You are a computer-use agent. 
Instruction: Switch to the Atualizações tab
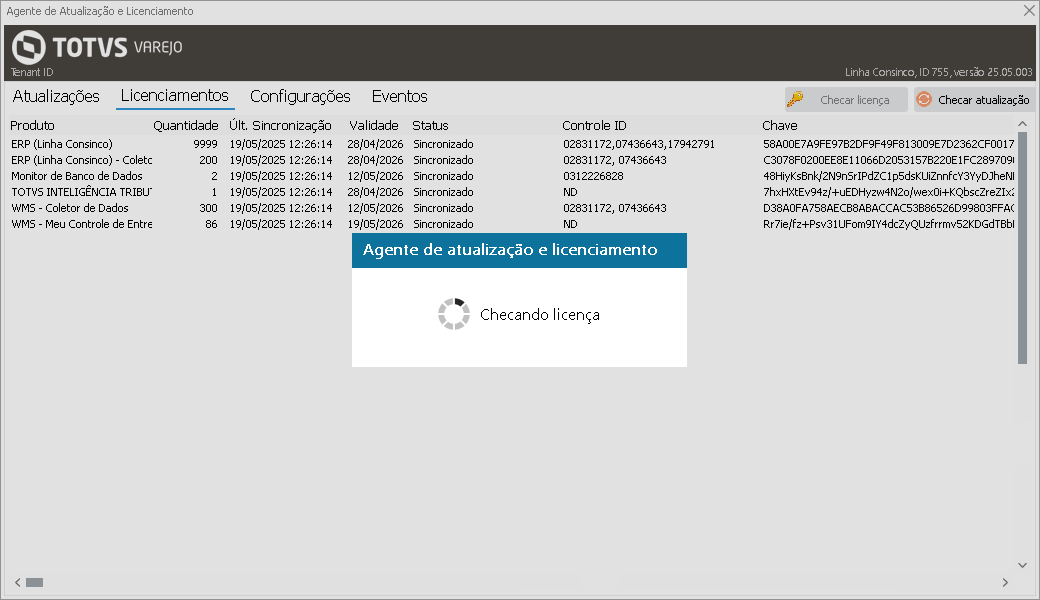[x=56, y=96]
